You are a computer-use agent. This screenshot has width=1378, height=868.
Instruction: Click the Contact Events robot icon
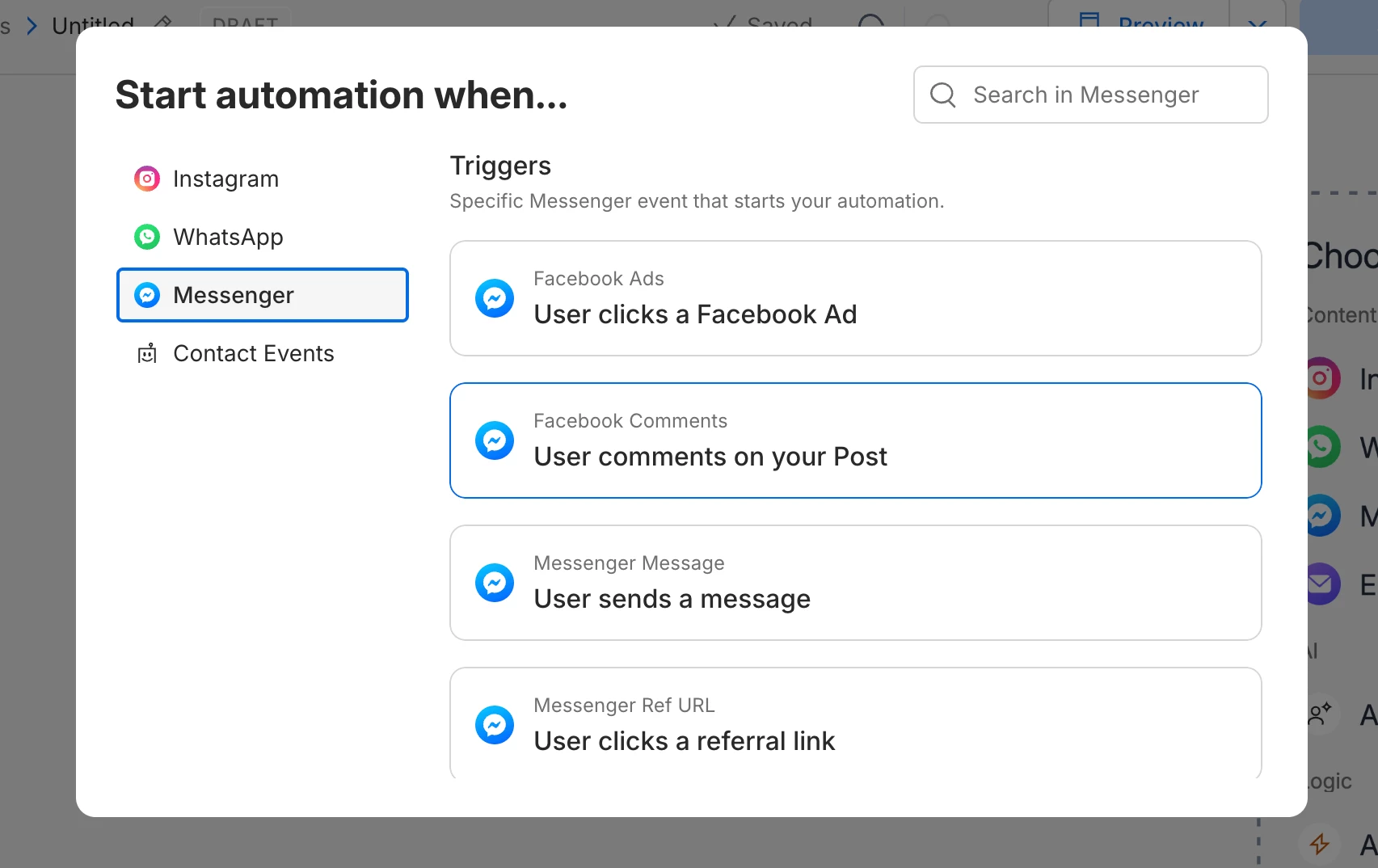click(147, 353)
